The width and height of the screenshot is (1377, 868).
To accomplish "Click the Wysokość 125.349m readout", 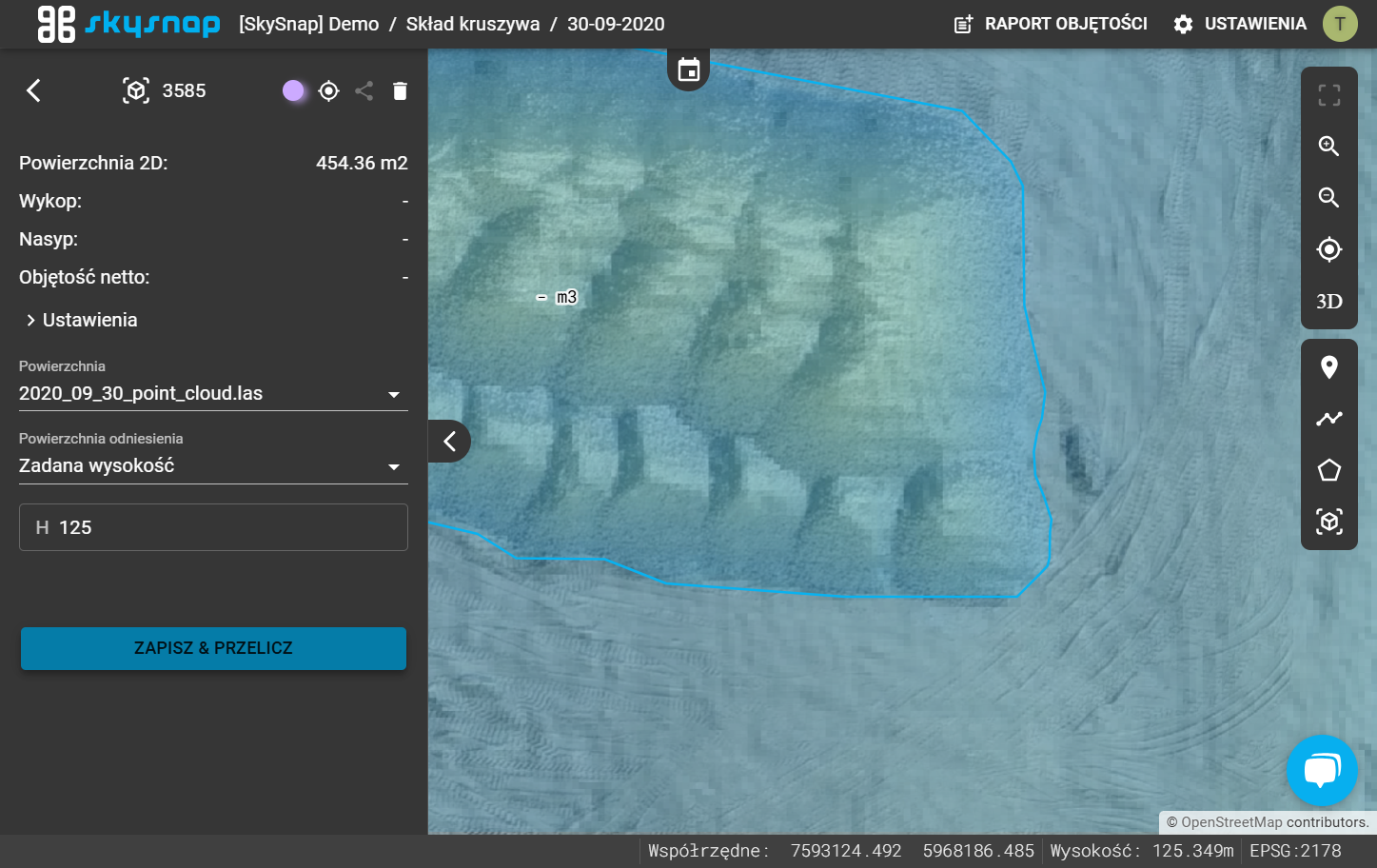I will point(1142,851).
